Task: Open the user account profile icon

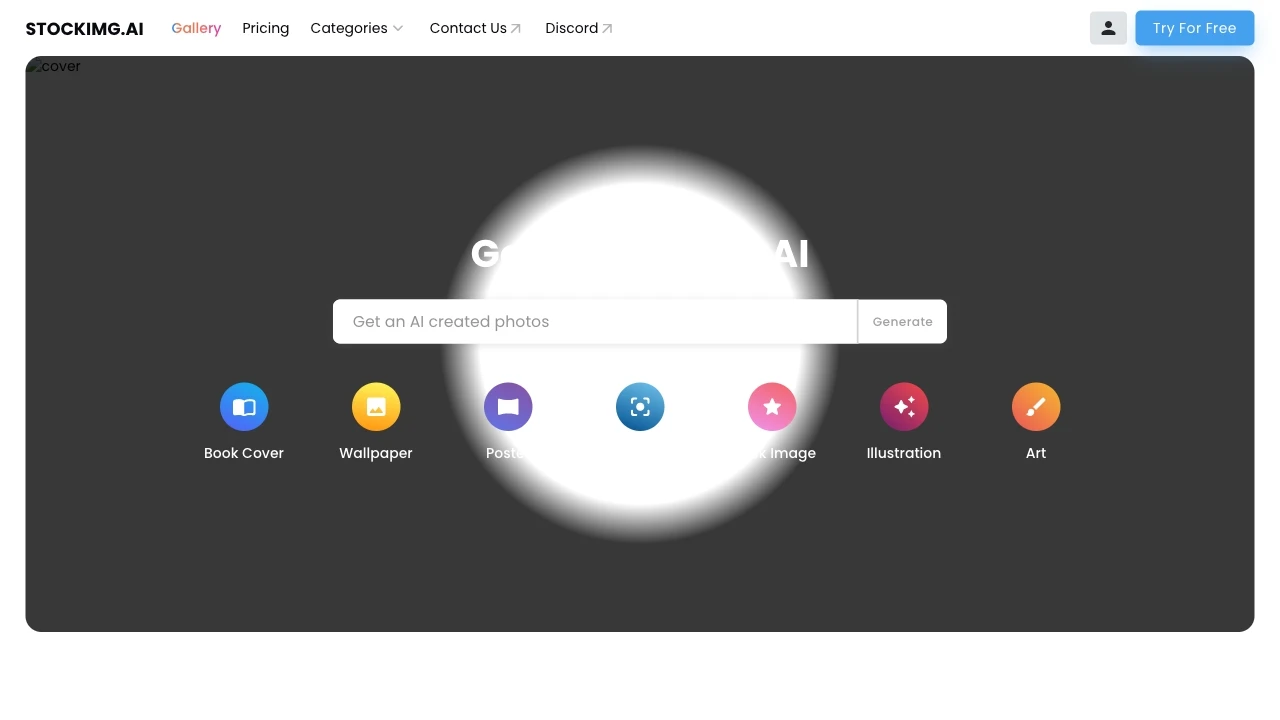Action: coord(1108,28)
